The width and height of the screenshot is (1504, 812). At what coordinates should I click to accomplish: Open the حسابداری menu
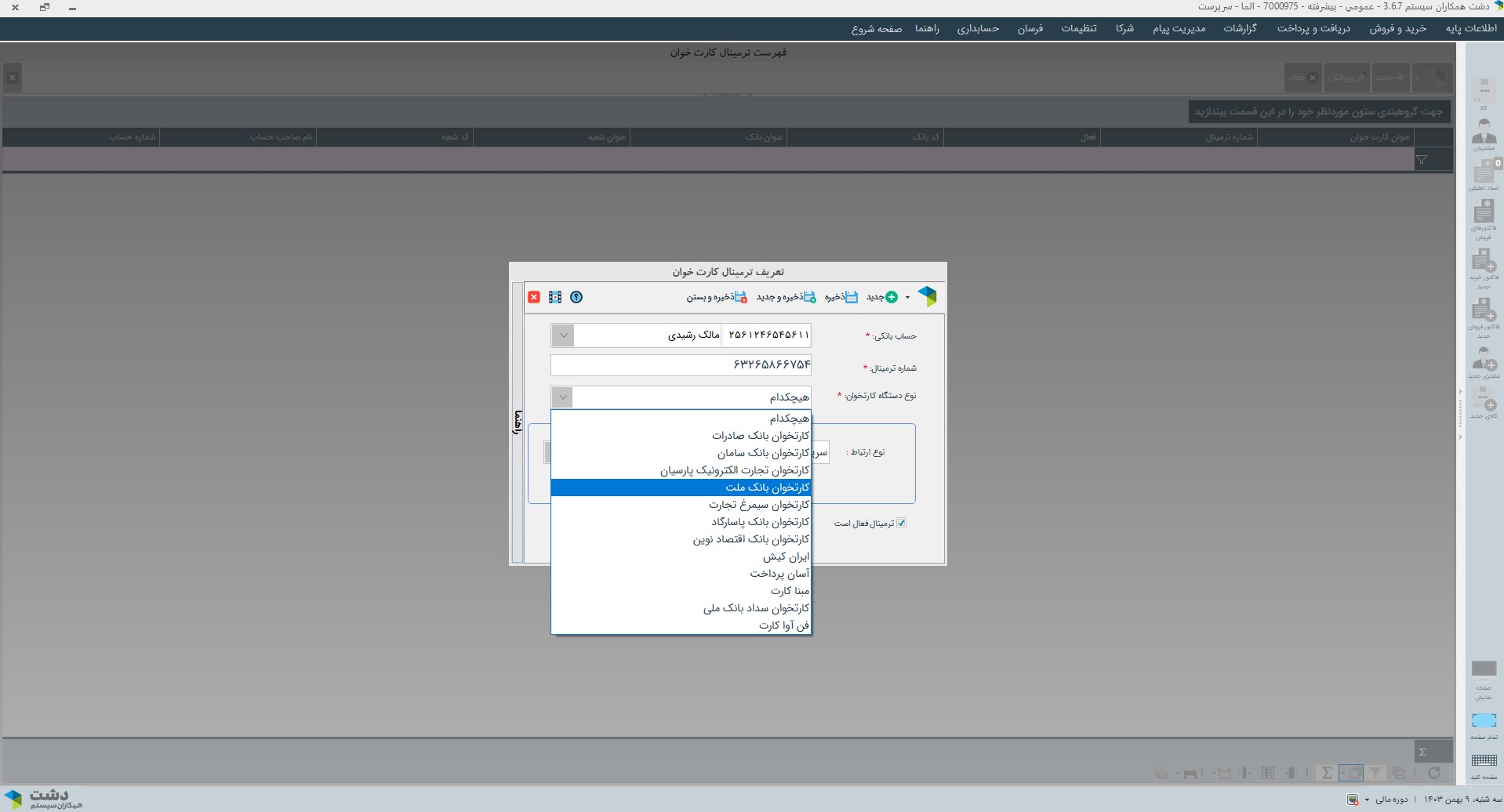(x=978, y=28)
